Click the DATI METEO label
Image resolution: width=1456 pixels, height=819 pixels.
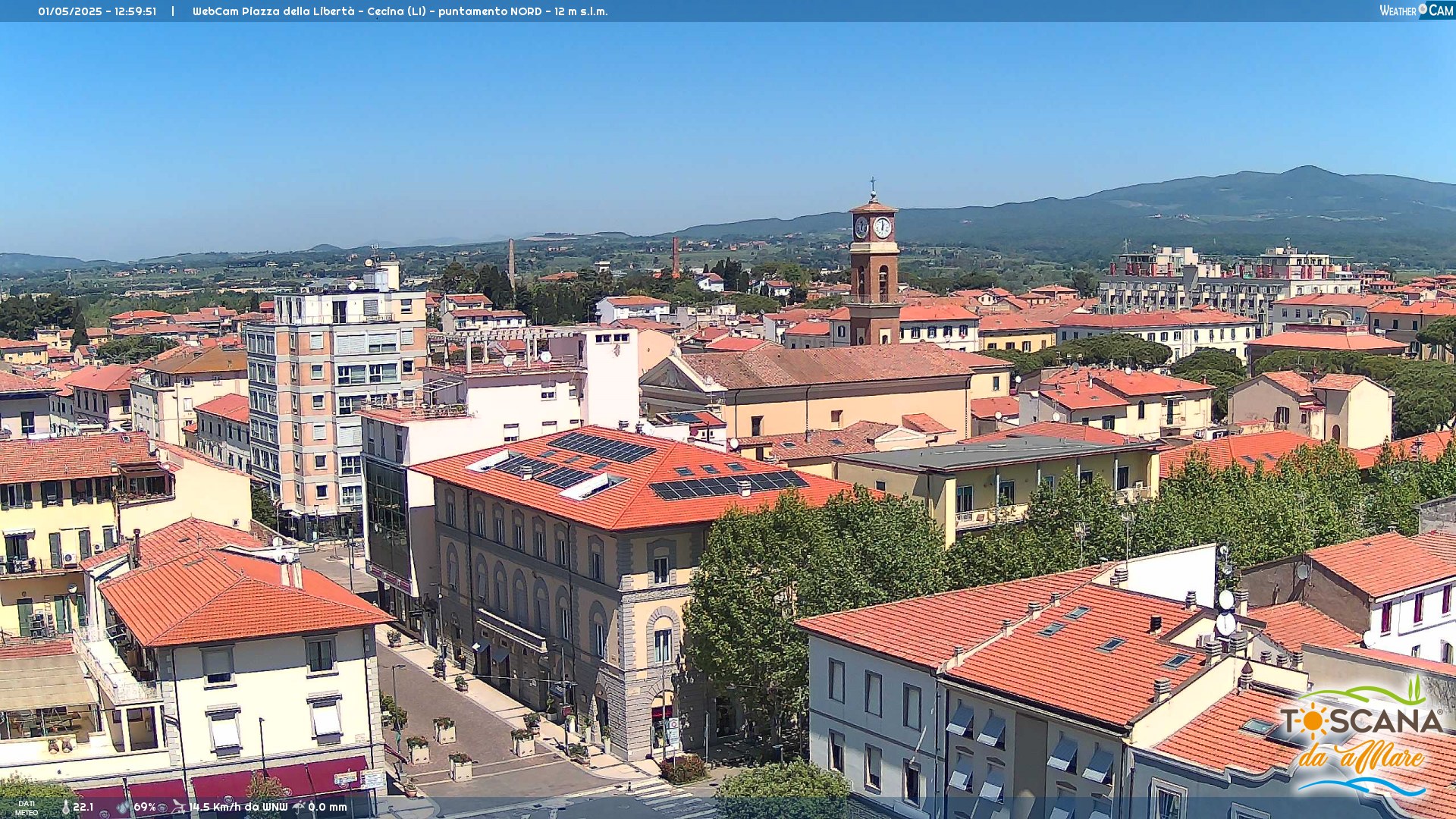click(27, 808)
